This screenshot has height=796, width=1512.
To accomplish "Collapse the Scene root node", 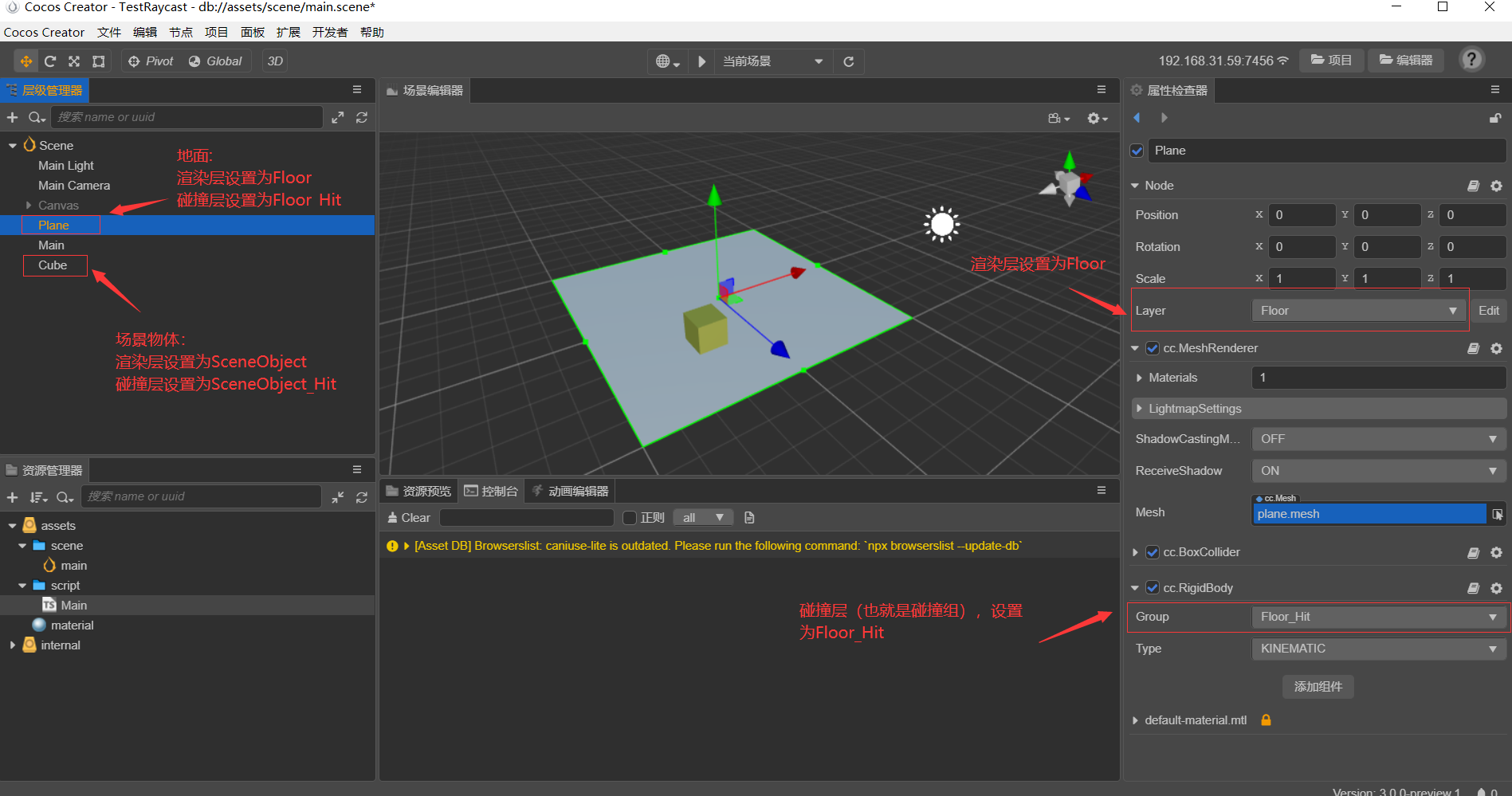I will (13, 146).
